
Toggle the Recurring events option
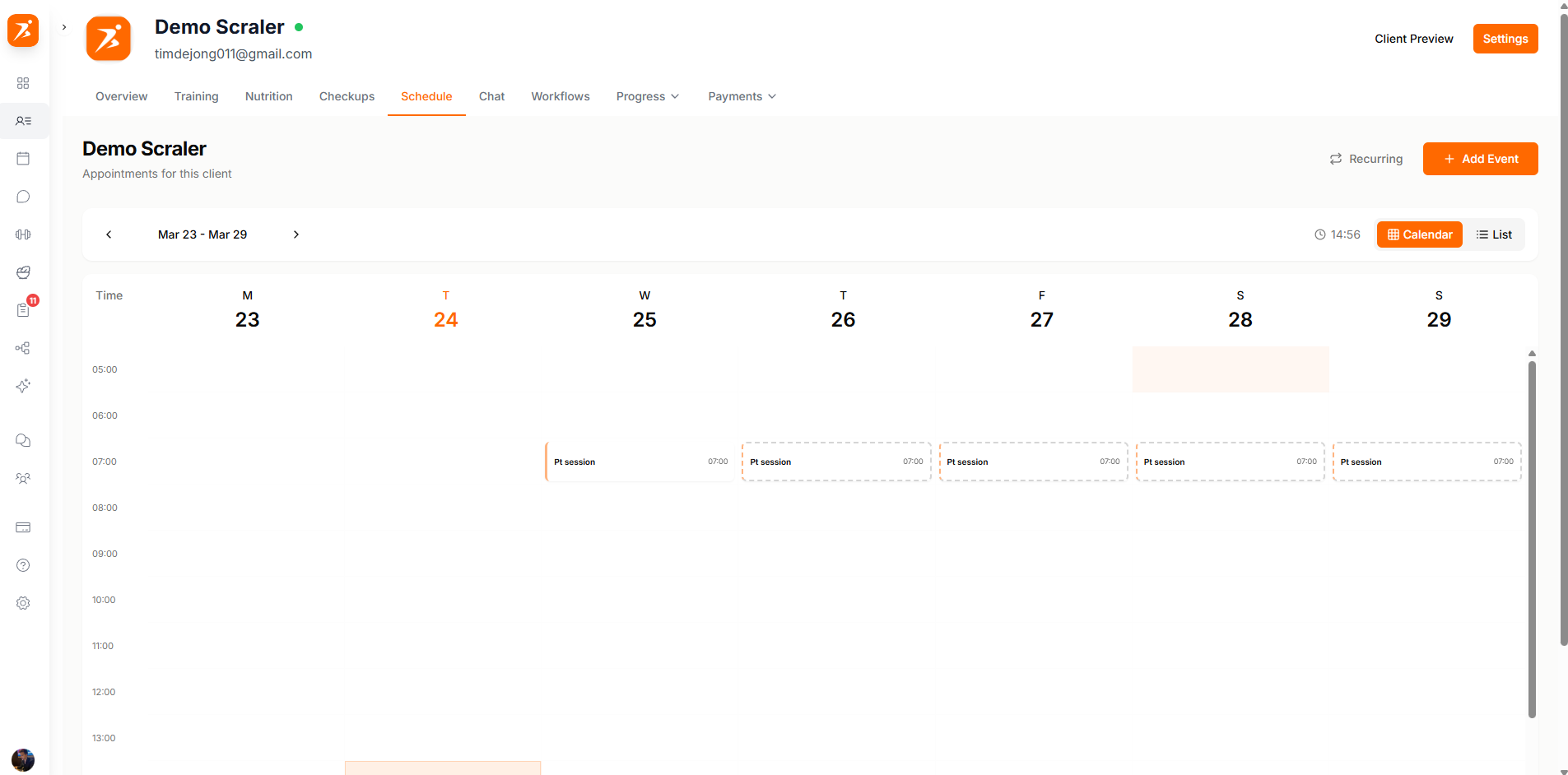(1366, 159)
